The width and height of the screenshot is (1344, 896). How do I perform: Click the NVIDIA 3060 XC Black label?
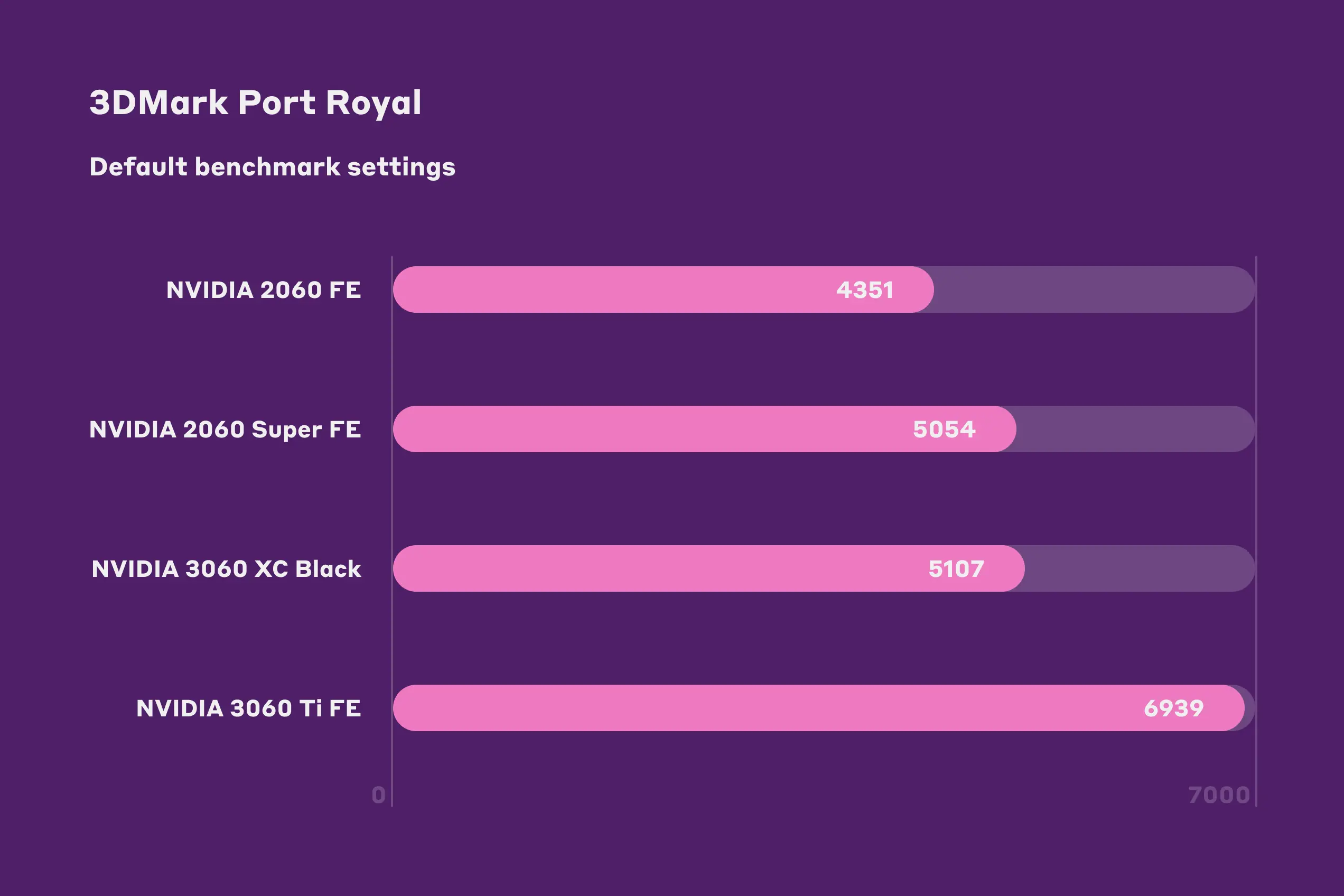click(x=226, y=568)
